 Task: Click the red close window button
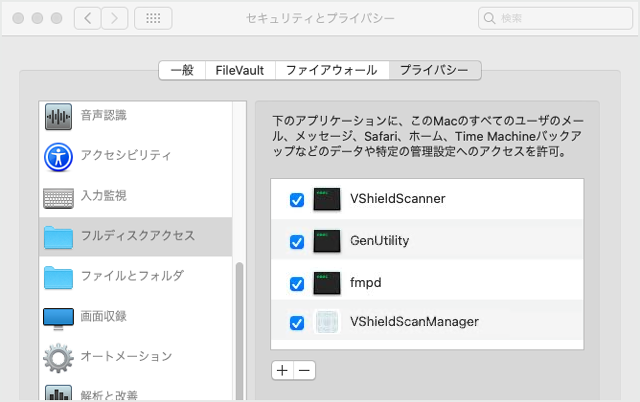tap(18, 18)
